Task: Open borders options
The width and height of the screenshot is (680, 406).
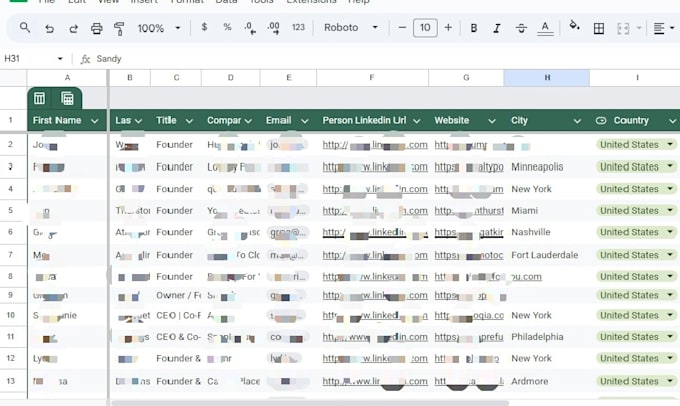Action: pyautogui.click(x=598, y=29)
